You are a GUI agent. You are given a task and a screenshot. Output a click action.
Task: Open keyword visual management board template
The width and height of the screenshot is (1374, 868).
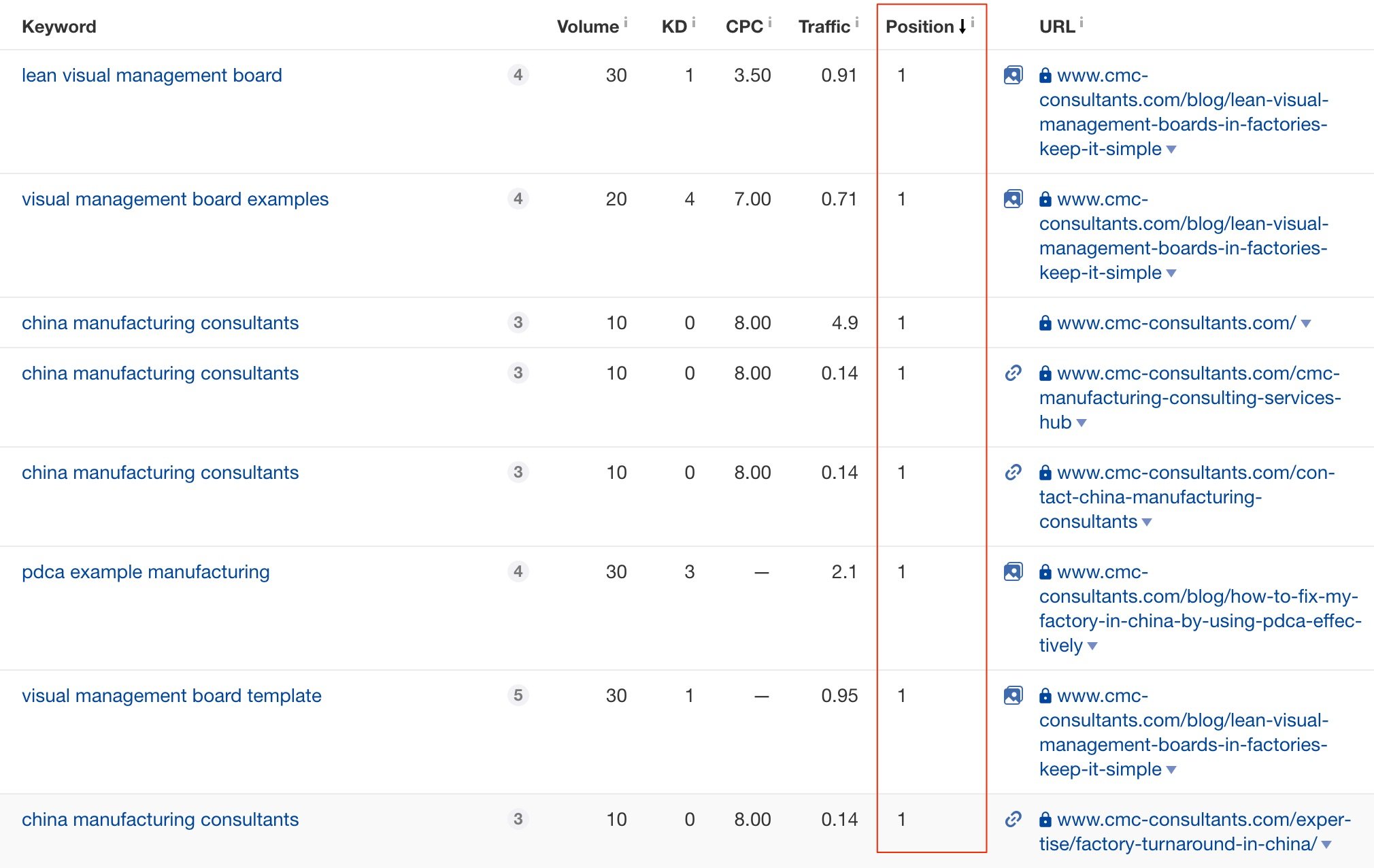(171, 695)
